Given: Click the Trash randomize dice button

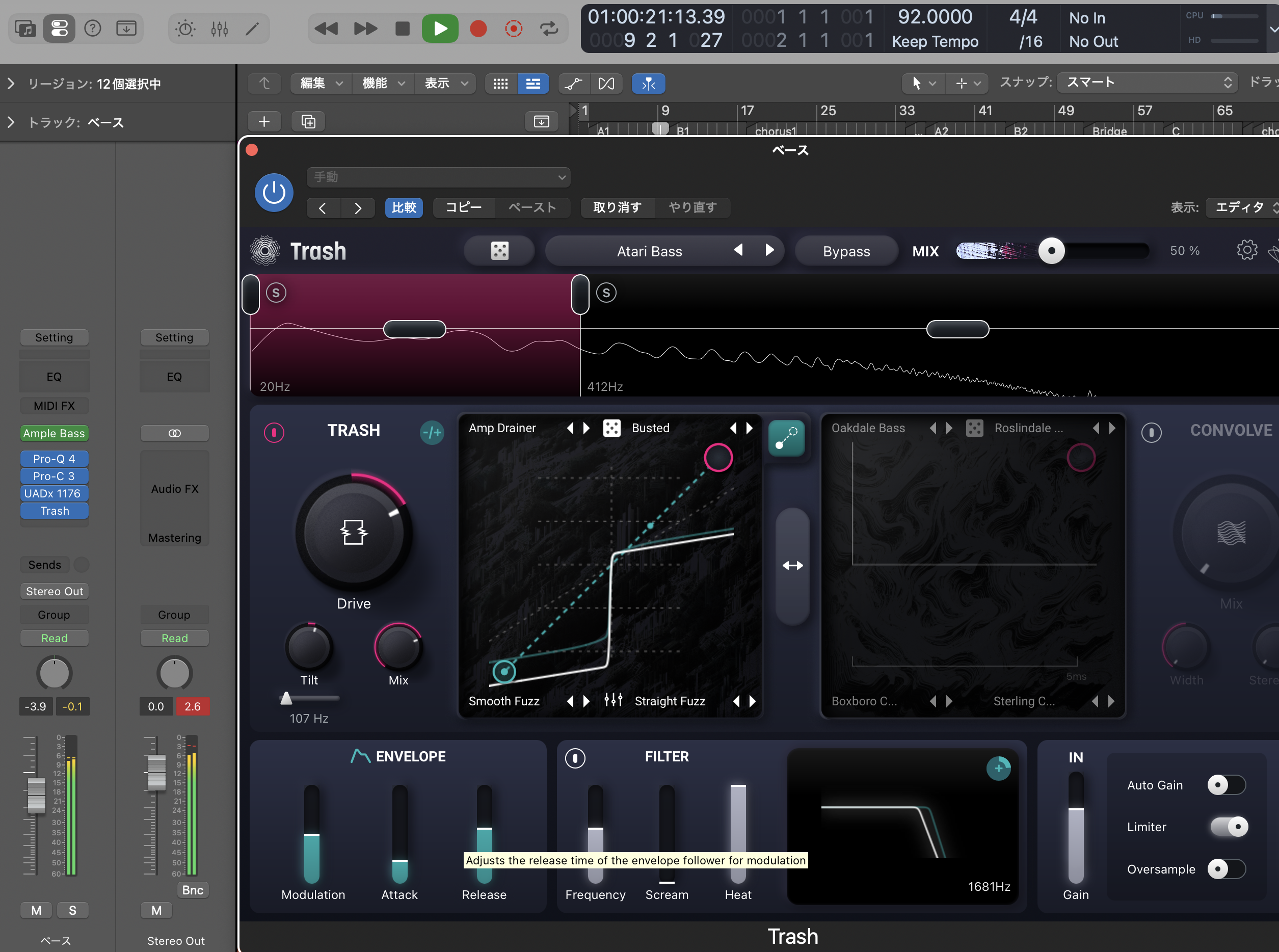Looking at the screenshot, I should point(499,251).
